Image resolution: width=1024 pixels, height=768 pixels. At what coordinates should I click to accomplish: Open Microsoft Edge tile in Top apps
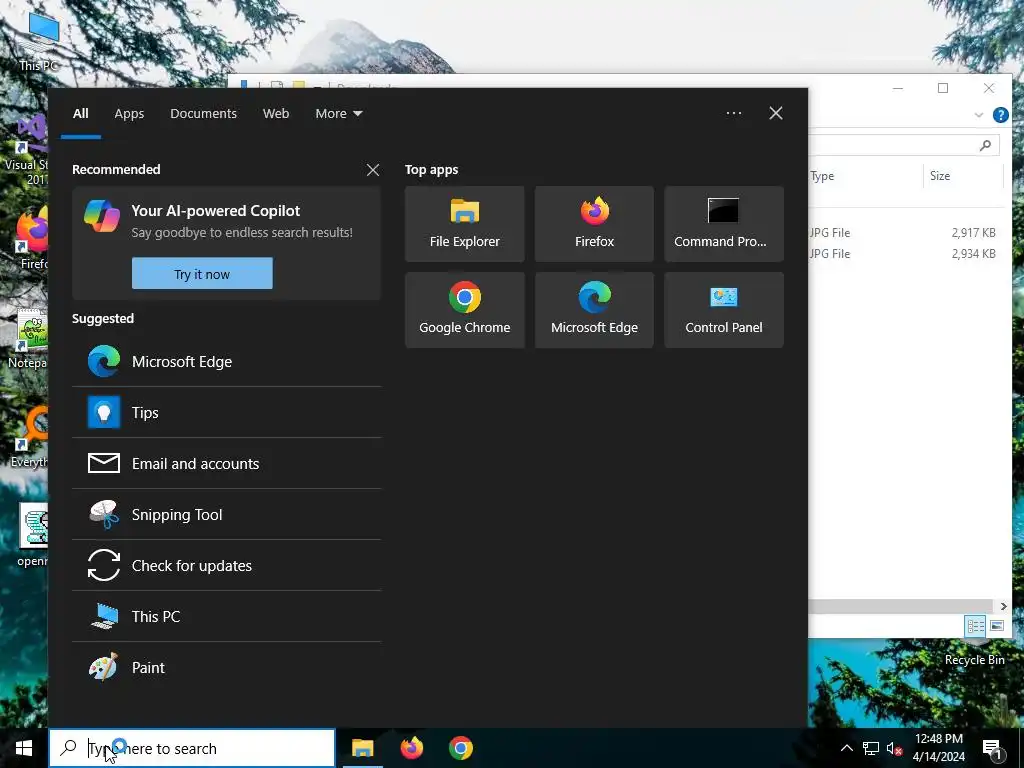(x=594, y=310)
